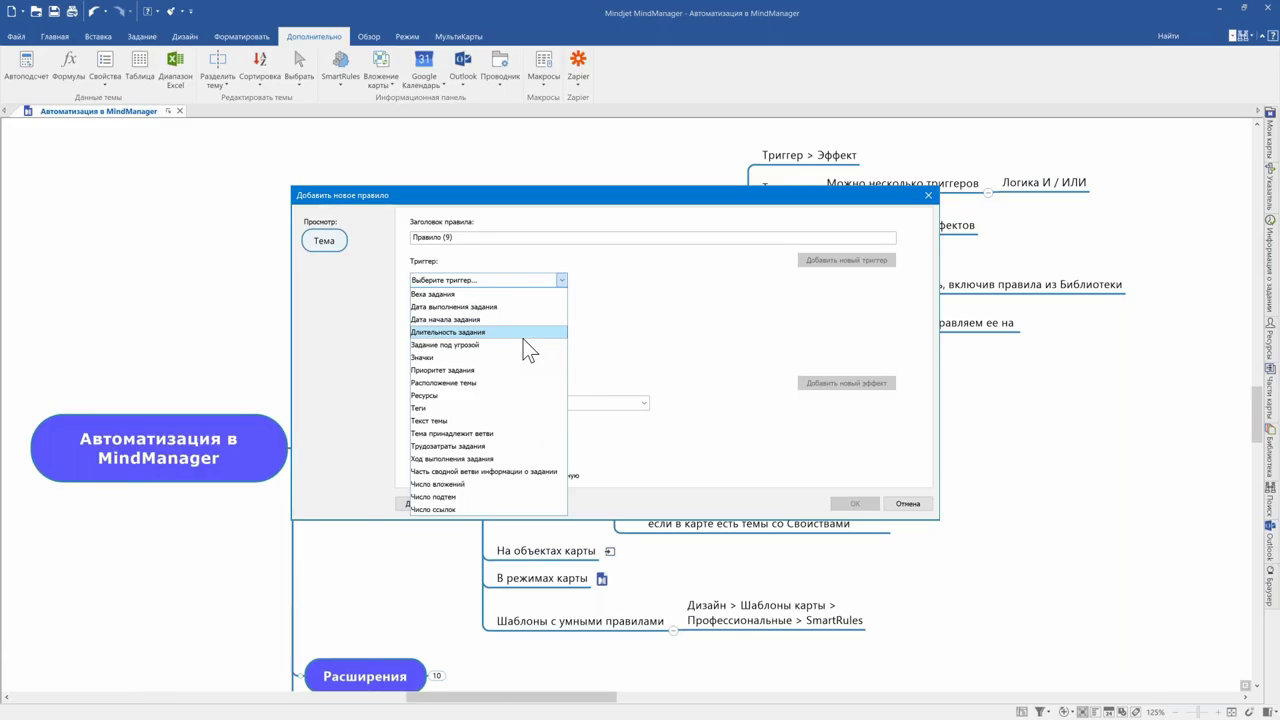Click the Save icon in quick access toolbar
1280x720 pixels.
[54, 11]
